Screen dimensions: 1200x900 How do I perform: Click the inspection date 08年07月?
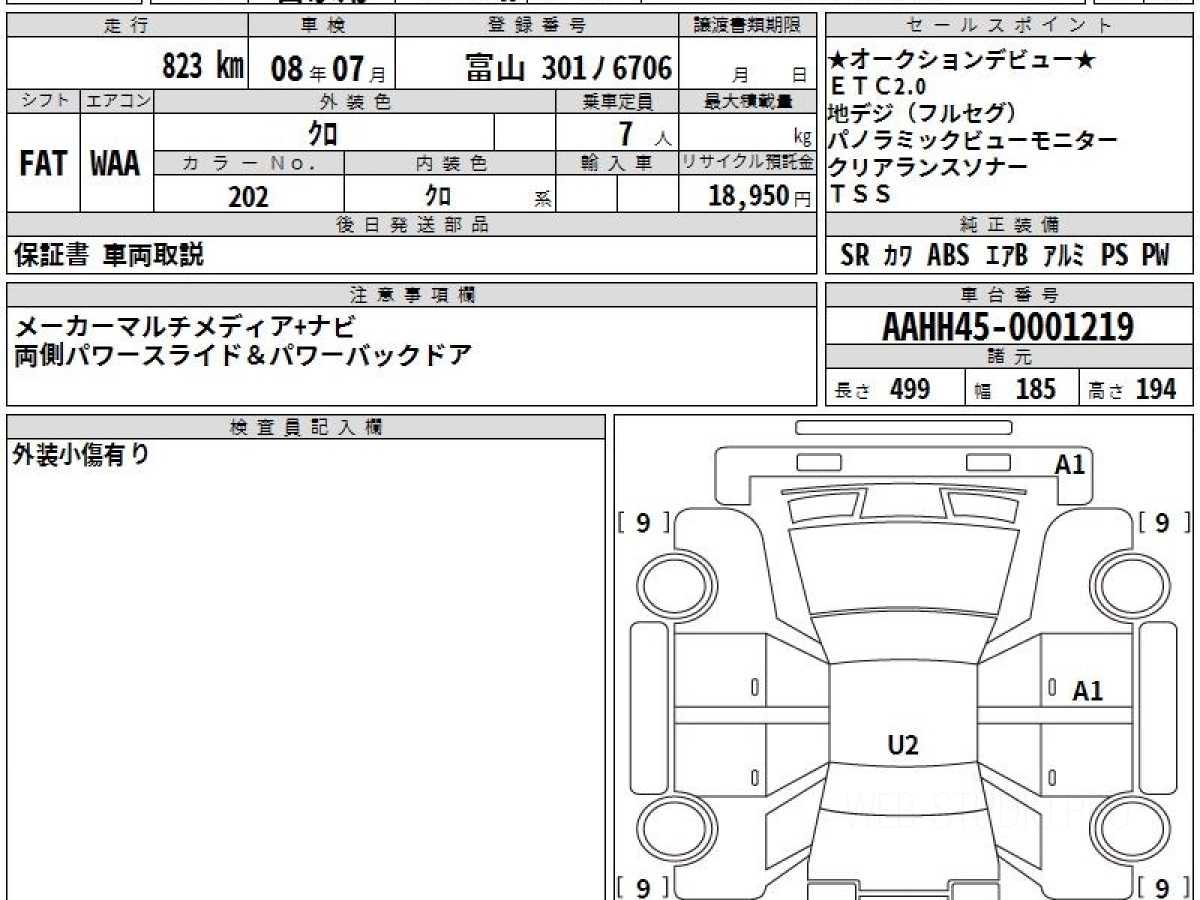tap(329, 68)
